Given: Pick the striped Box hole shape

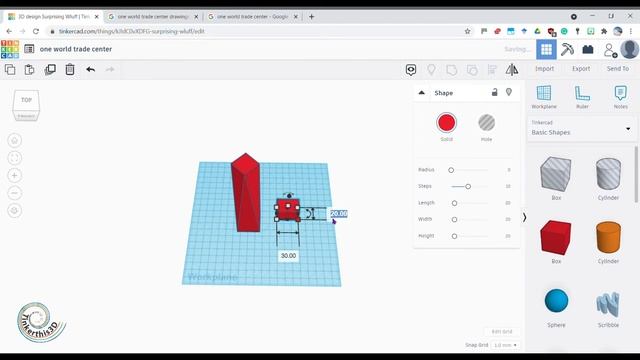Looking at the screenshot, I should coord(556,174).
